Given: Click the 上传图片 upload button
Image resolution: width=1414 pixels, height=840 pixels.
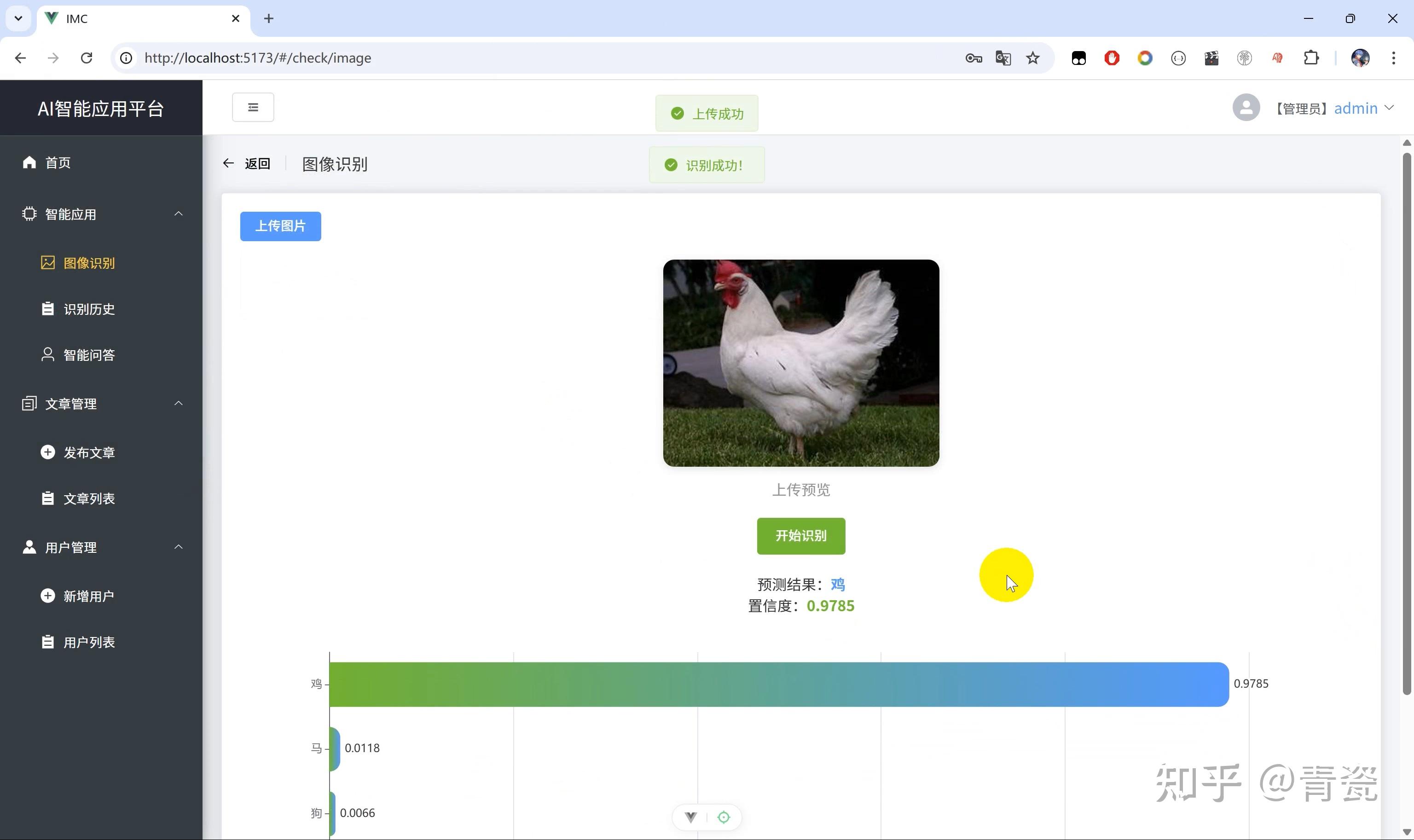Looking at the screenshot, I should 281,225.
